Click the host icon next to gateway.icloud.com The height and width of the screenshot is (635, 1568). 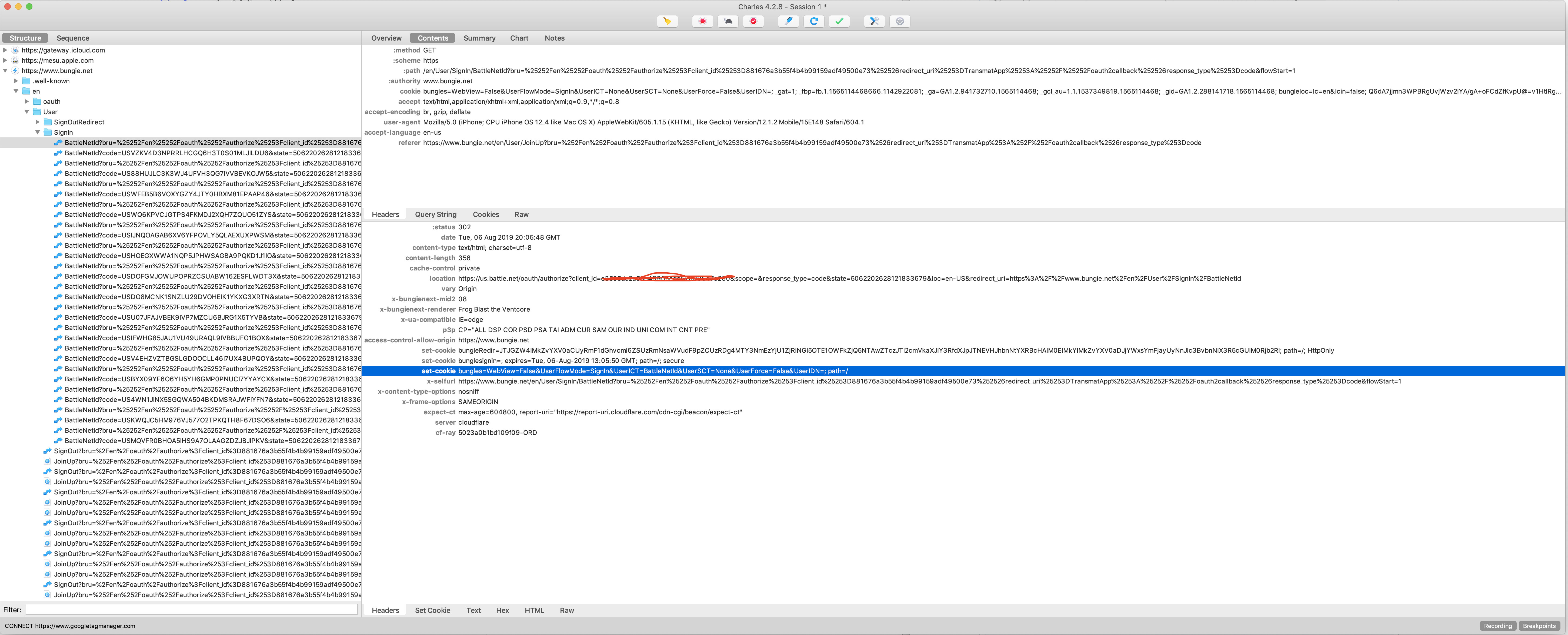click(15, 51)
